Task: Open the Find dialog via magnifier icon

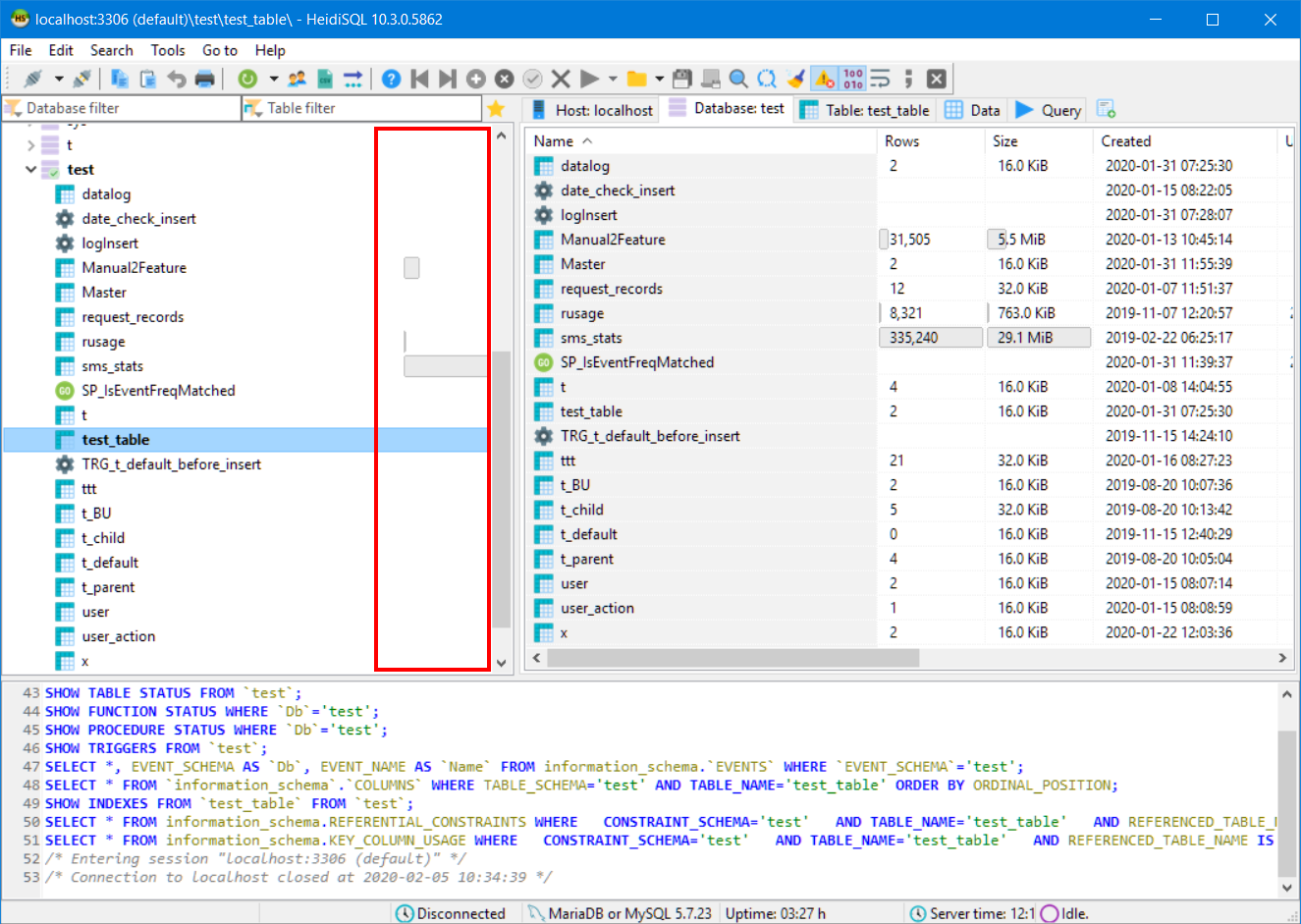Action: pyautogui.click(x=736, y=79)
